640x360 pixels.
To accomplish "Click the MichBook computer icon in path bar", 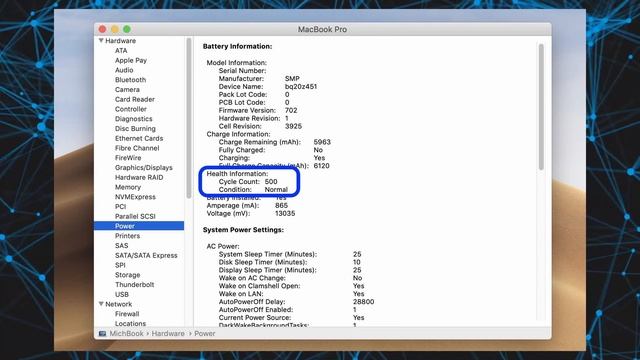I will coord(102,333).
